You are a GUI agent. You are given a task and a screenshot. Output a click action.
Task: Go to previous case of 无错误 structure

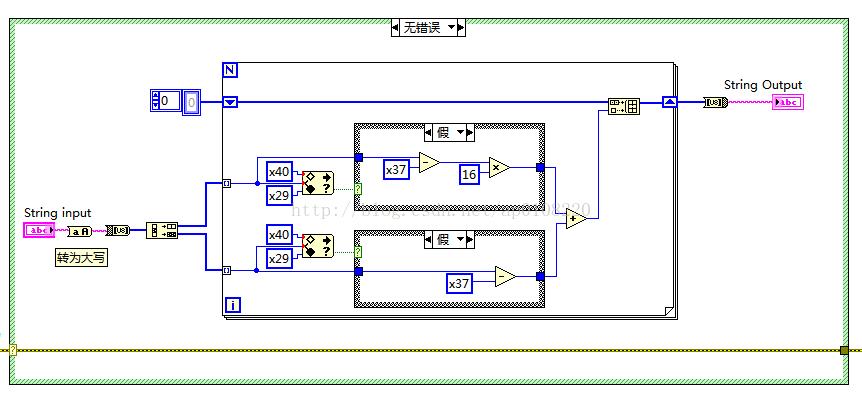click(x=395, y=27)
